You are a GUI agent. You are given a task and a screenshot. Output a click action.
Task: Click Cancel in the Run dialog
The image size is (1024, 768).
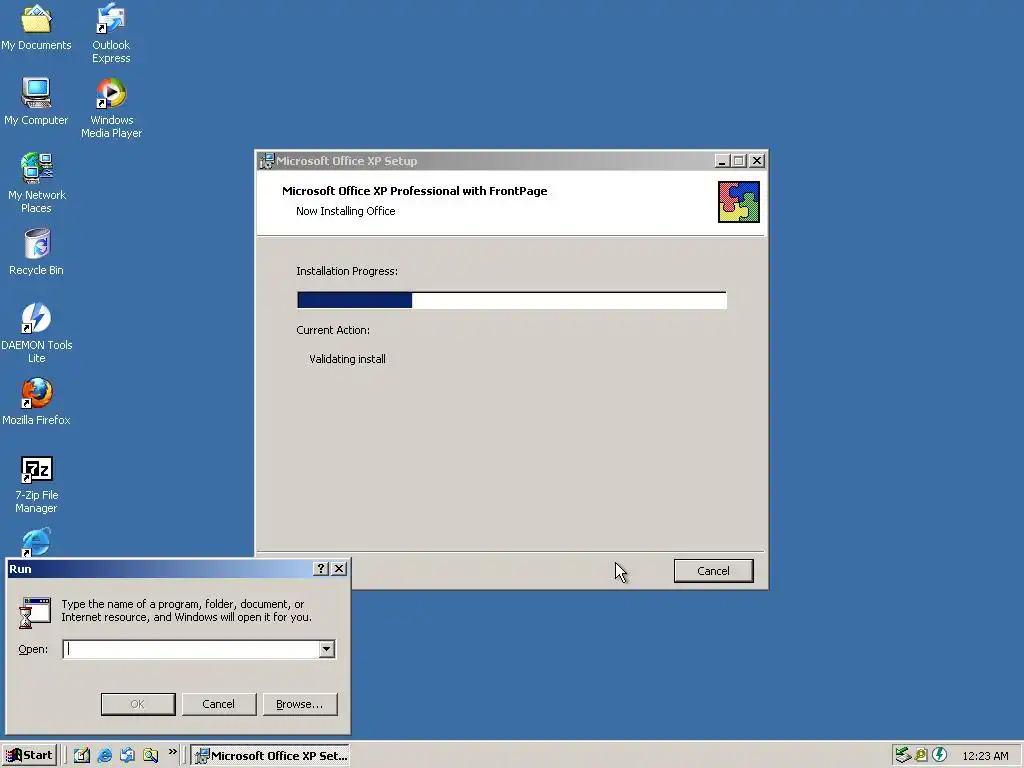tap(219, 704)
